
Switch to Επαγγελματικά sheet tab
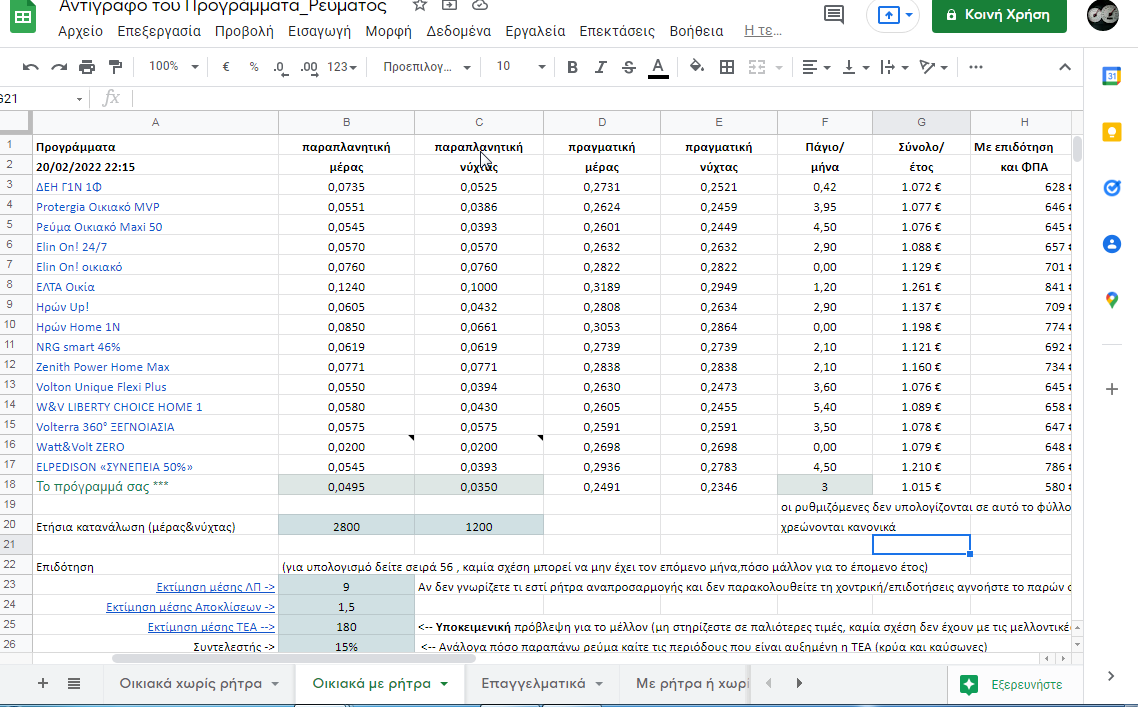[533, 683]
